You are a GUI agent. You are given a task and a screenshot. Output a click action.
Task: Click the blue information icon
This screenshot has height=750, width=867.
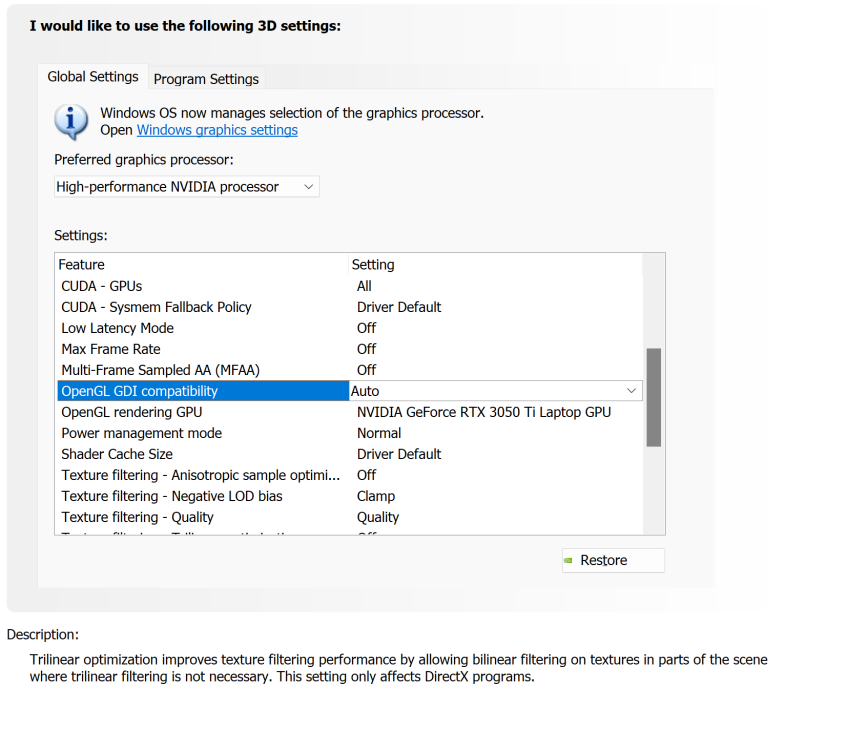(x=71, y=122)
